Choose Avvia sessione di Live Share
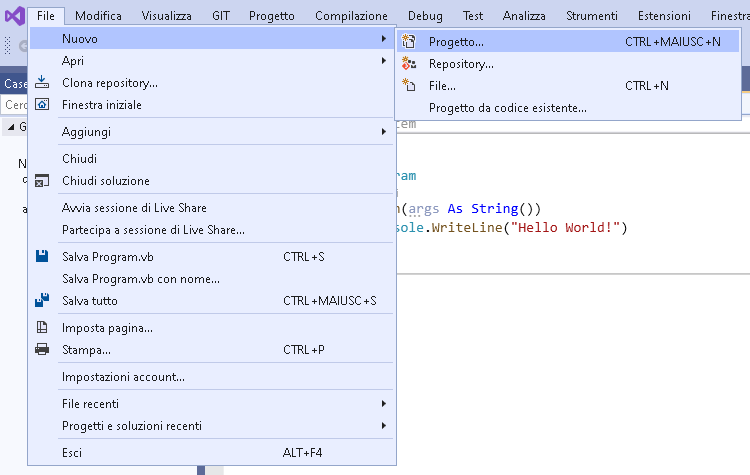The width and height of the screenshot is (750, 475). tap(212, 208)
